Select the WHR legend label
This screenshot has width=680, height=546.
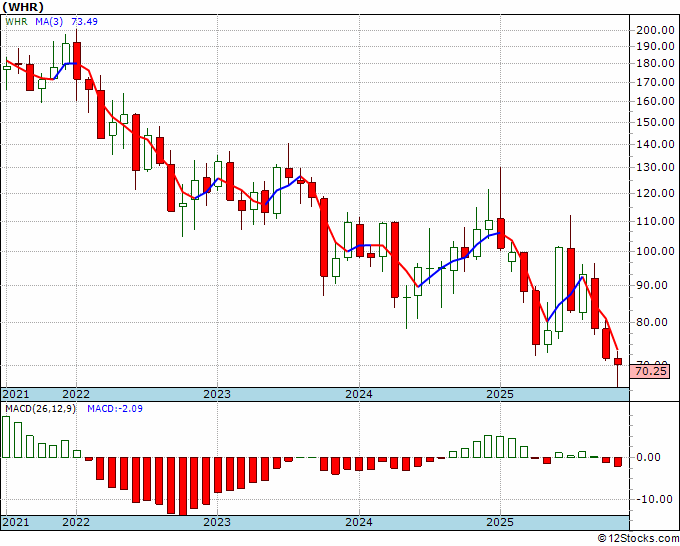click(x=16, y=21)
